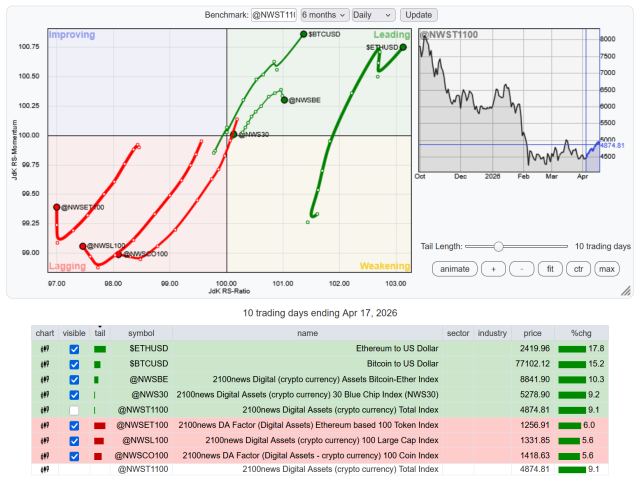Click chart icon in @NWS30 row
The width and height of the screenshot is (640, 481).
(45, 394)
